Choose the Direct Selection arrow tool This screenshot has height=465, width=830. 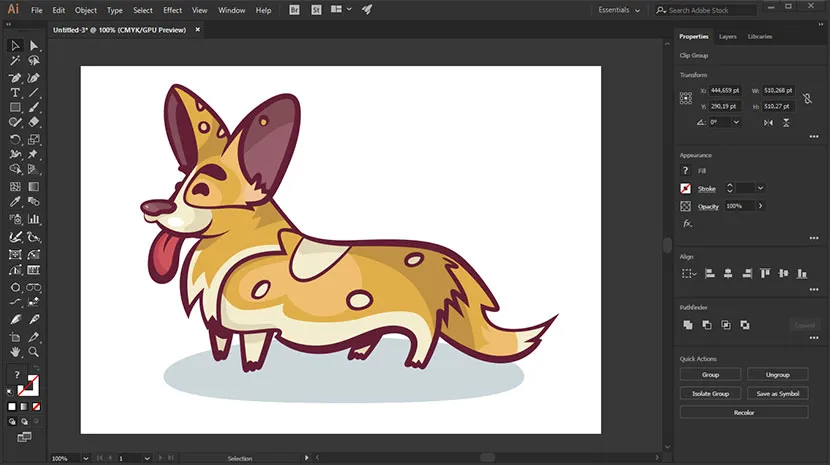(33, 46)
